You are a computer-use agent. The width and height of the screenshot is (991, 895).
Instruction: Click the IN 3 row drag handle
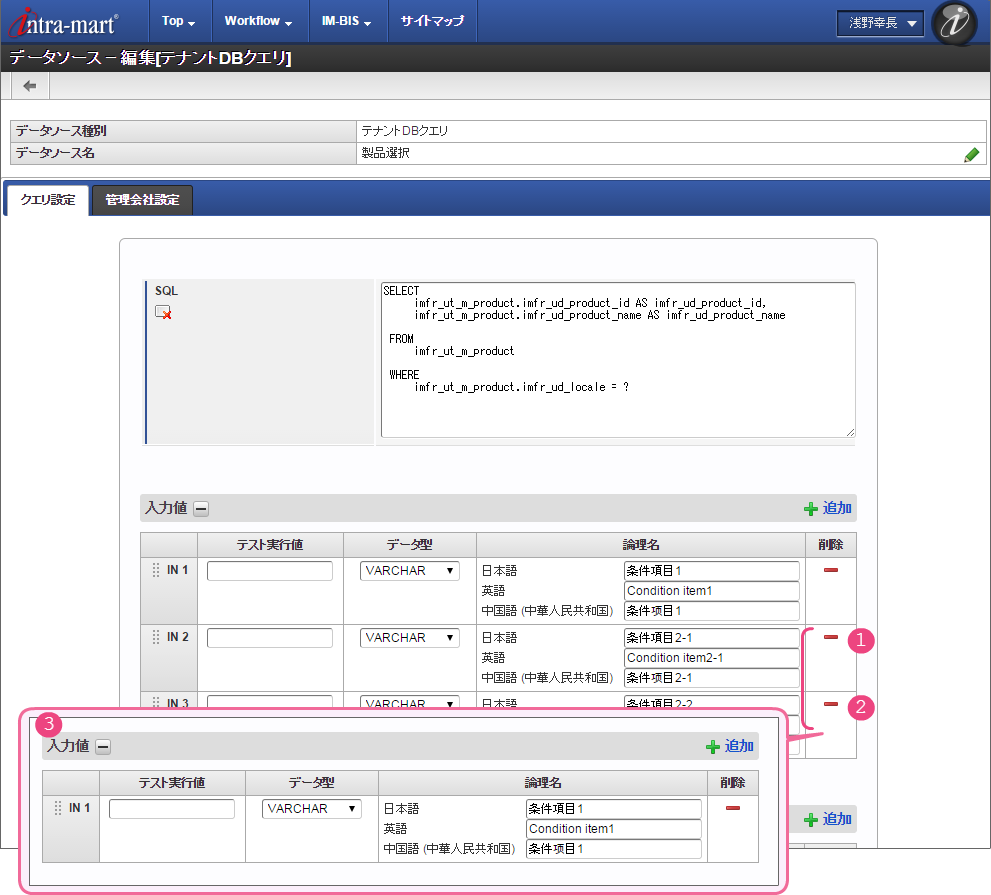pos(155,702)
